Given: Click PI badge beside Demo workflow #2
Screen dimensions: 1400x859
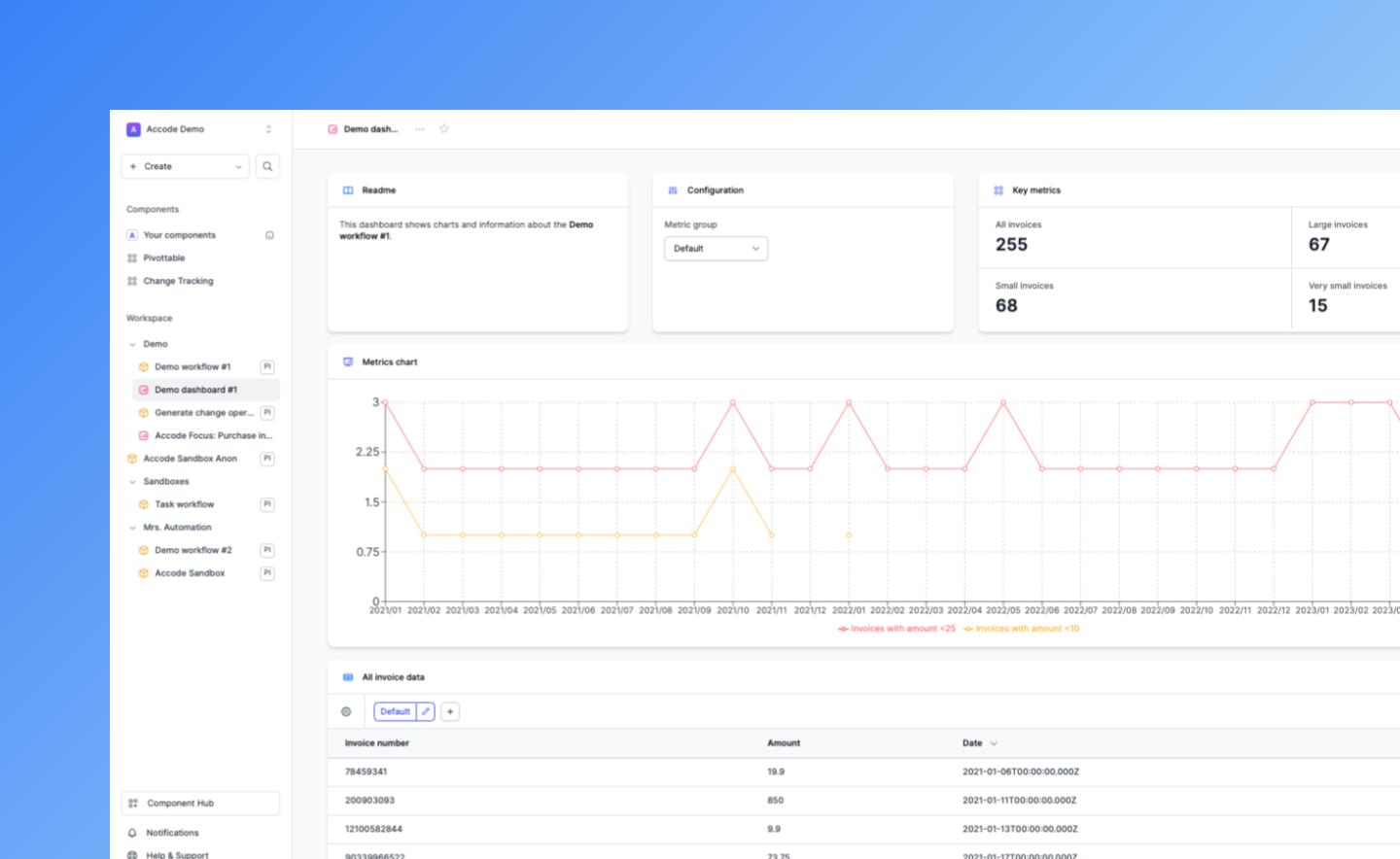Looking at the screenshot, I should [x=267, y=550].
